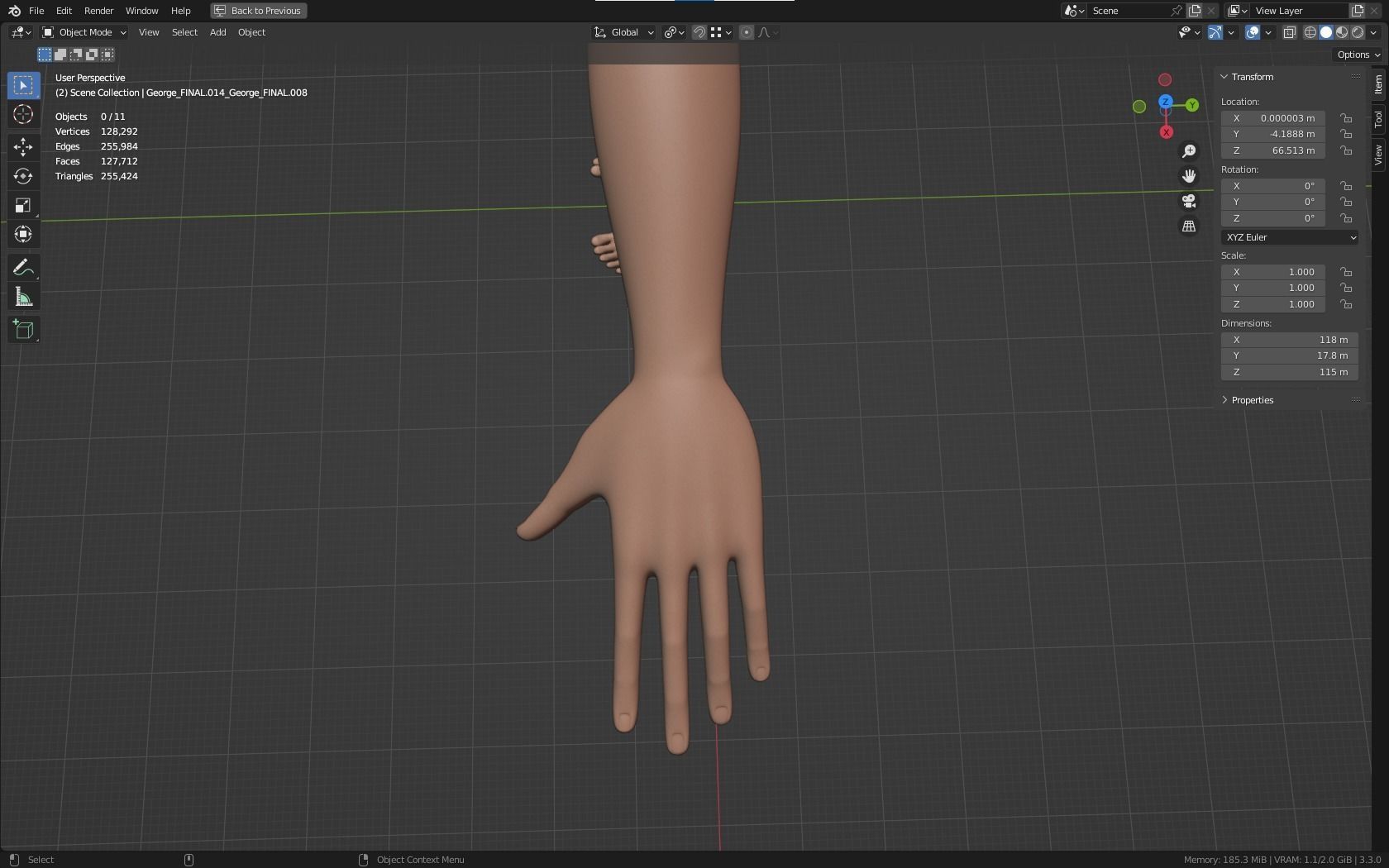Open the overlays options dropdown
The width and height of the screenshot is (1389, 868).
(1268, 32)
